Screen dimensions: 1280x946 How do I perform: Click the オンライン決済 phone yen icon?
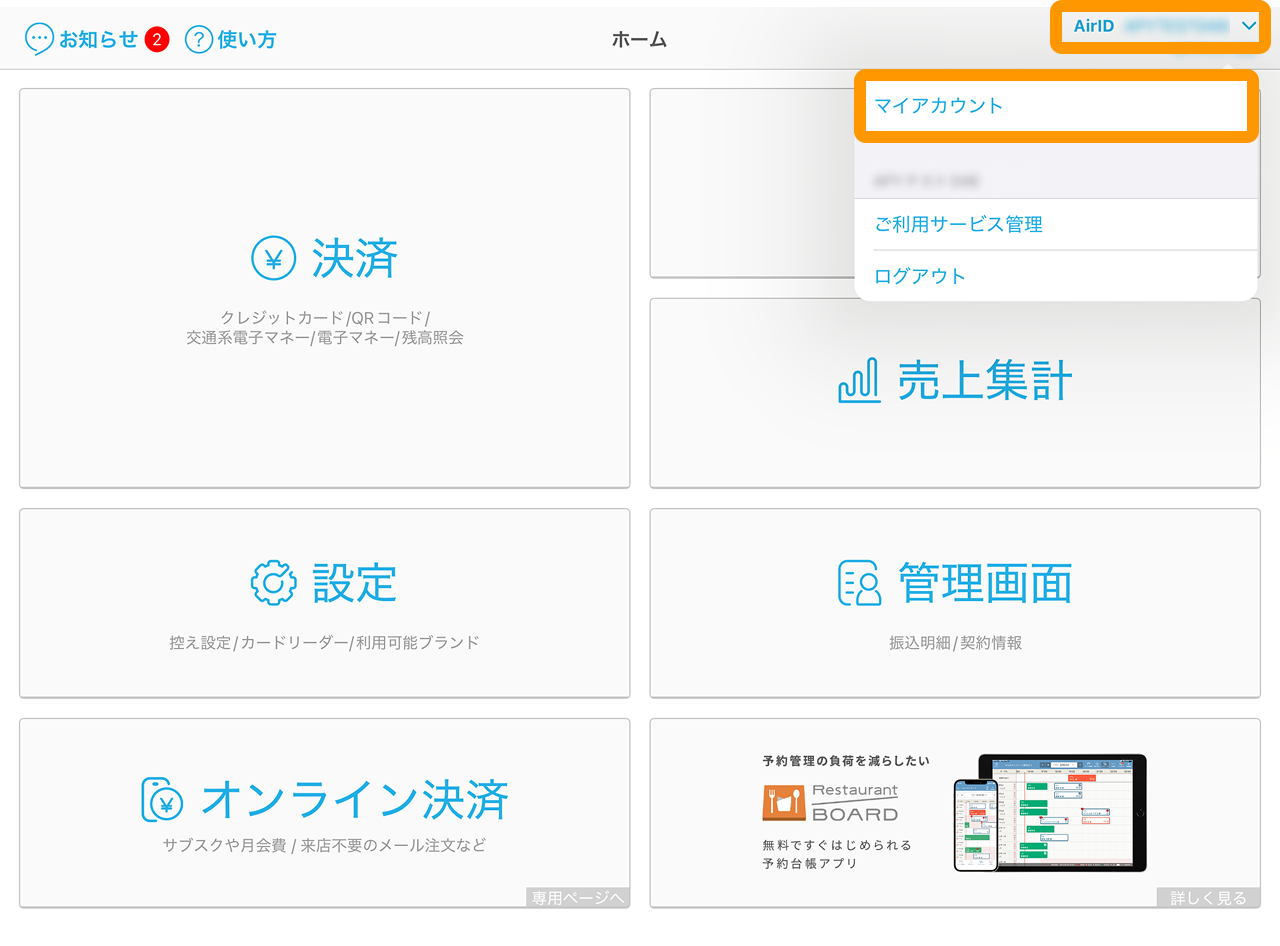(162, 799)
